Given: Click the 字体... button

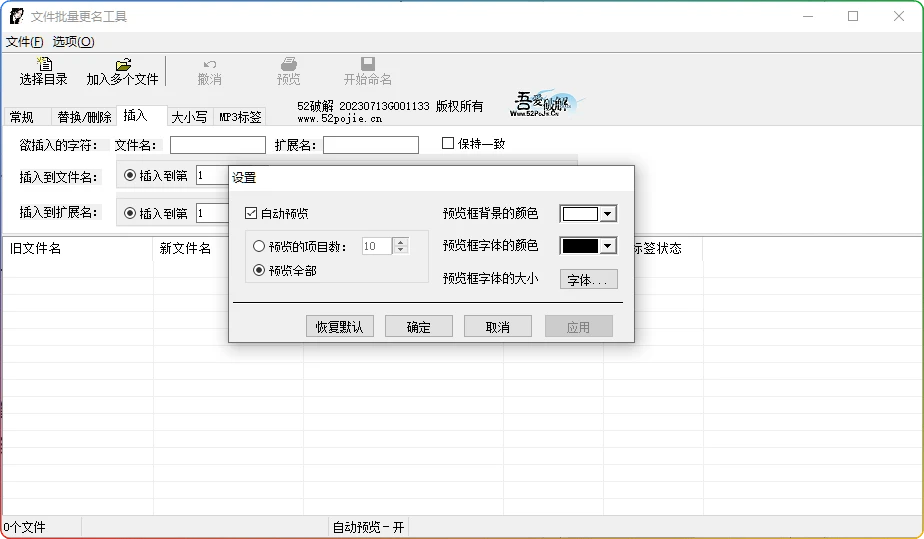Looking at the screenshot, I should click(589, 280).
